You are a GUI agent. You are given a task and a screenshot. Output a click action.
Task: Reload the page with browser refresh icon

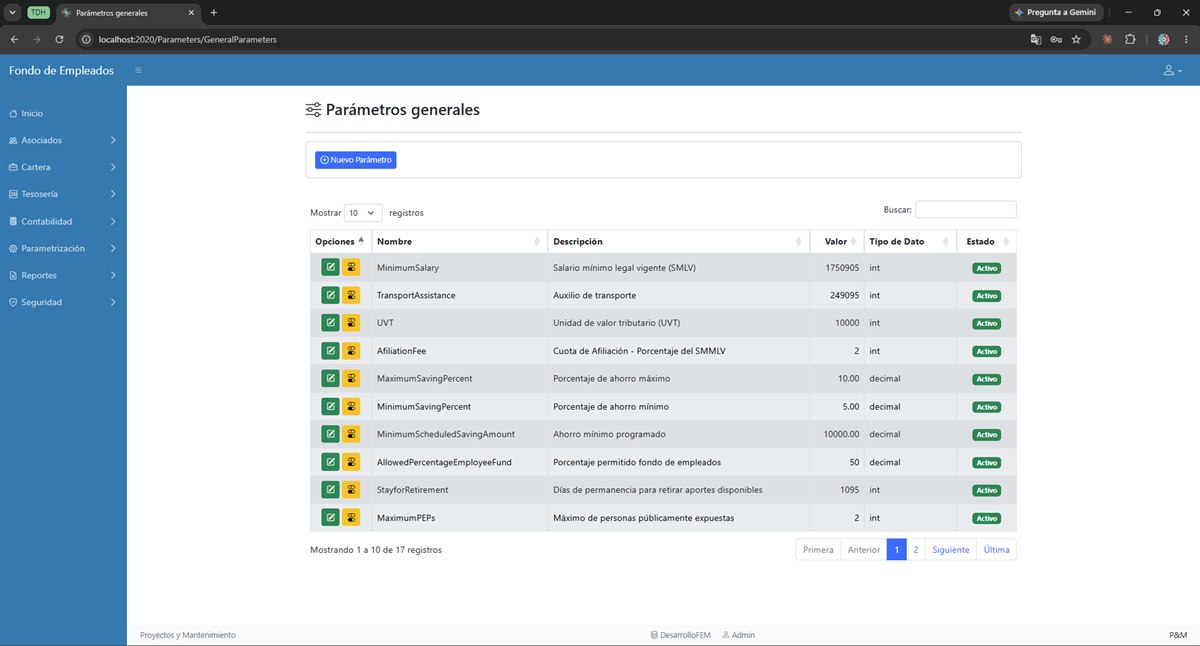pos(59,39)
